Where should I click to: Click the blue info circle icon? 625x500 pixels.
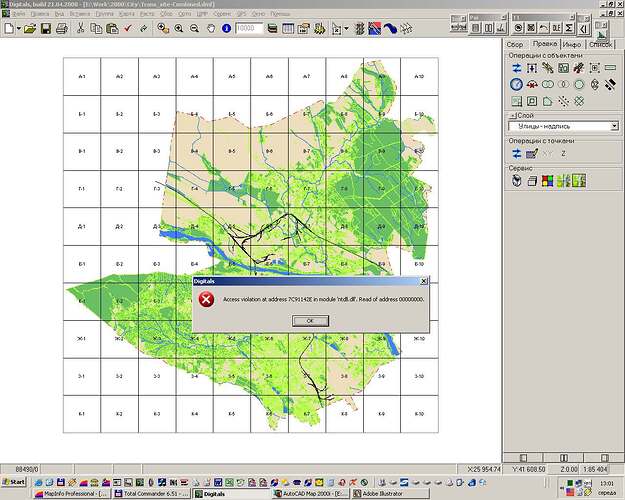pyautogui.click(x=226, y=28)
